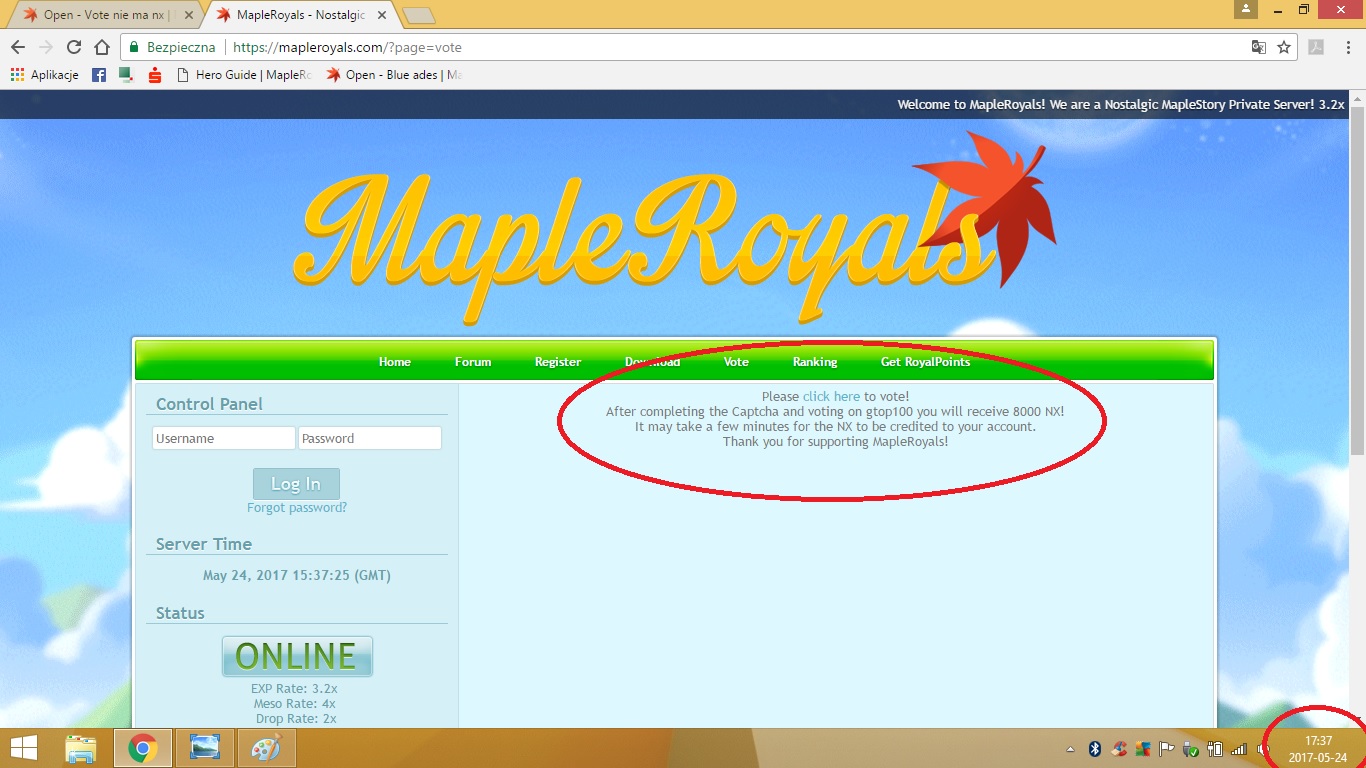Go back to the previous page

click(18, 47)
